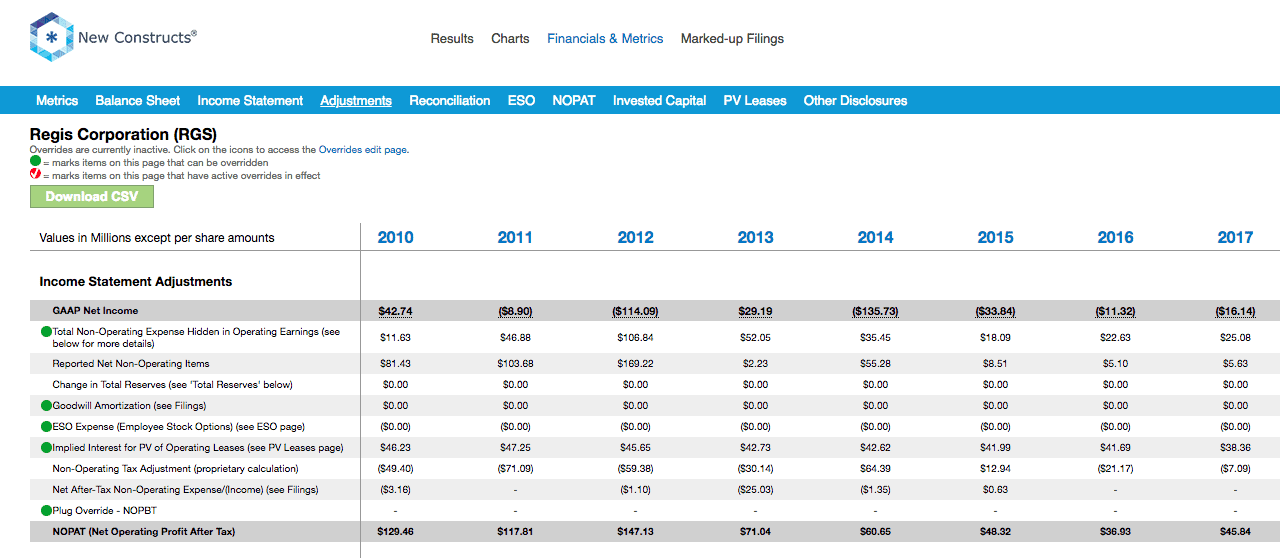Click the 2011 column header

coord(516,238)
